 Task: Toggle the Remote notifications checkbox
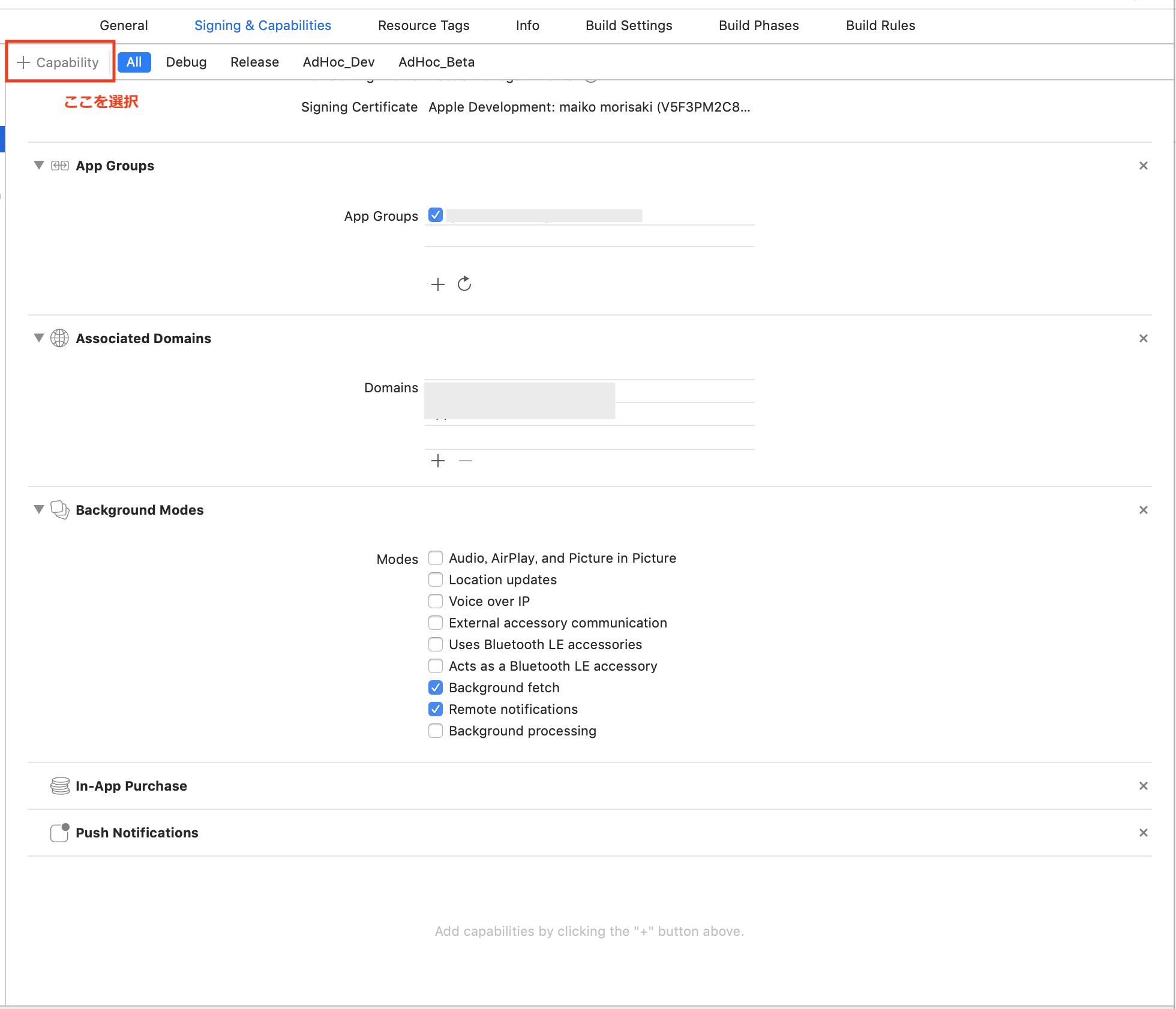click(436, 709)
